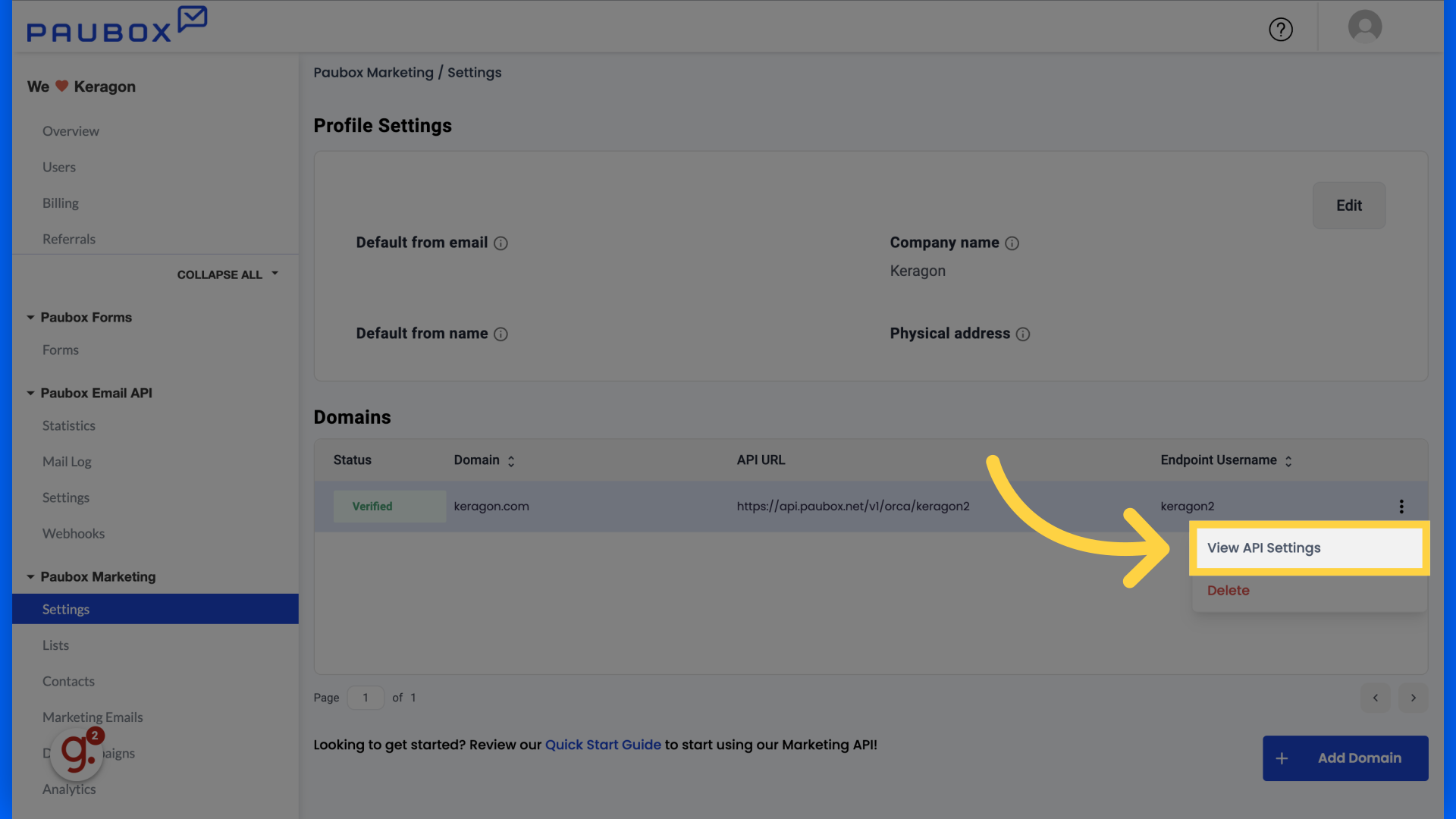Go to next page arrow
The image size is (1456, 819).
coord(1413,698)
